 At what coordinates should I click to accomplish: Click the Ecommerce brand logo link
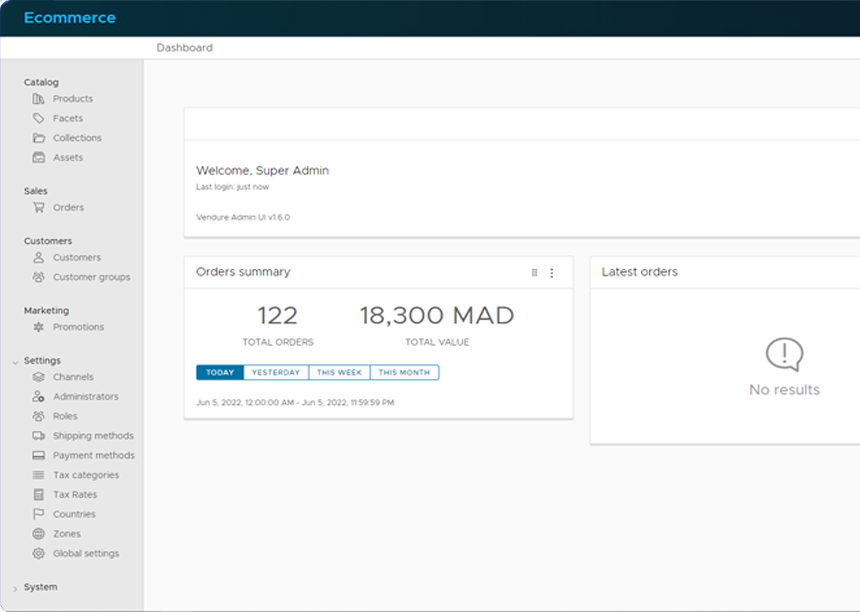point(69,18)
